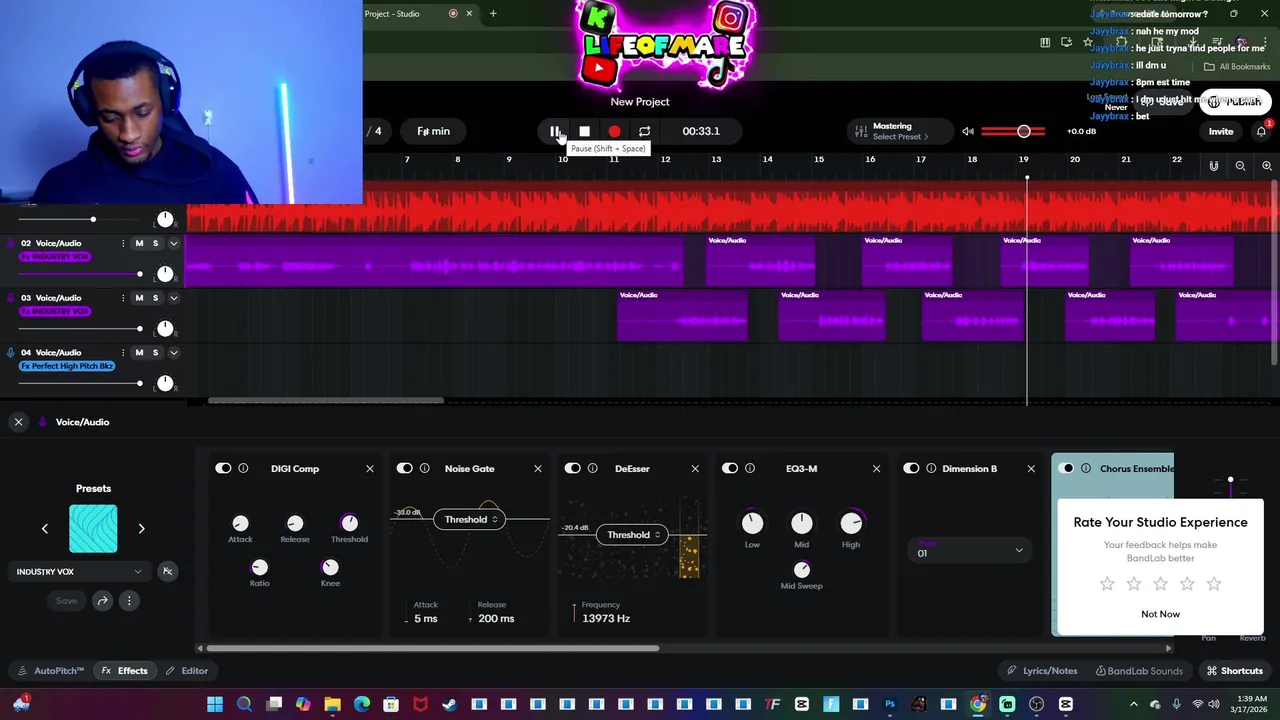This screenshot has height=720, width=1280.
Task: Expand track 04 chevron dropdown
Action: point(173,352)
